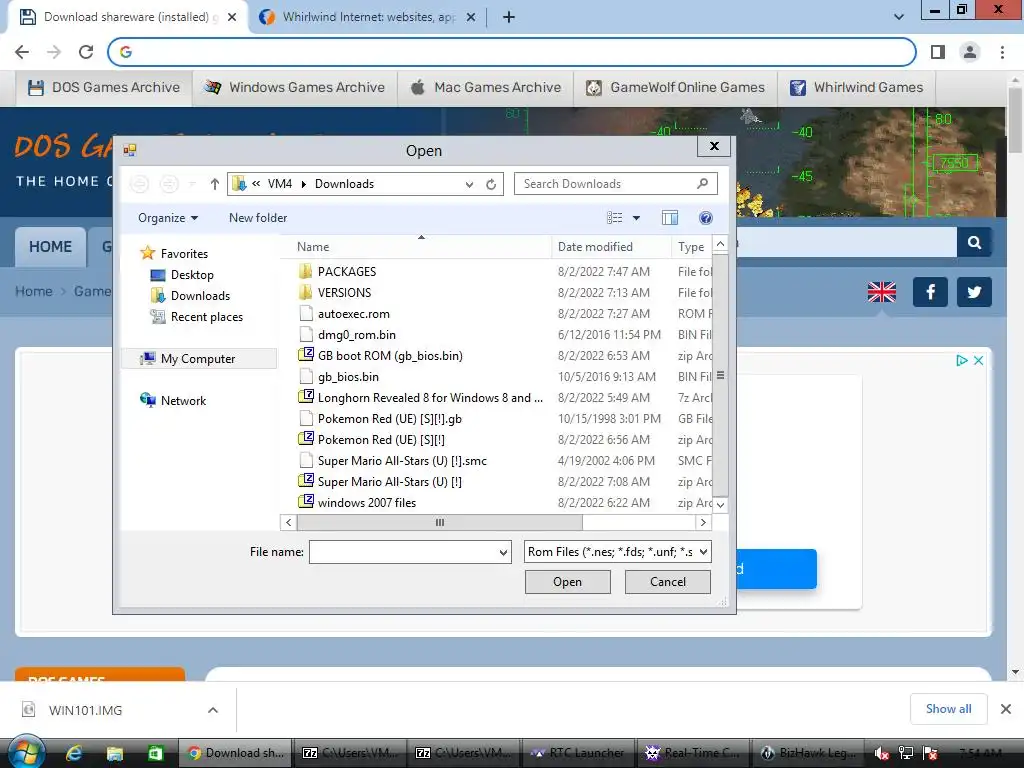
Task: Click the Forward arrow in Open dialog
Action: pos(168,184)
